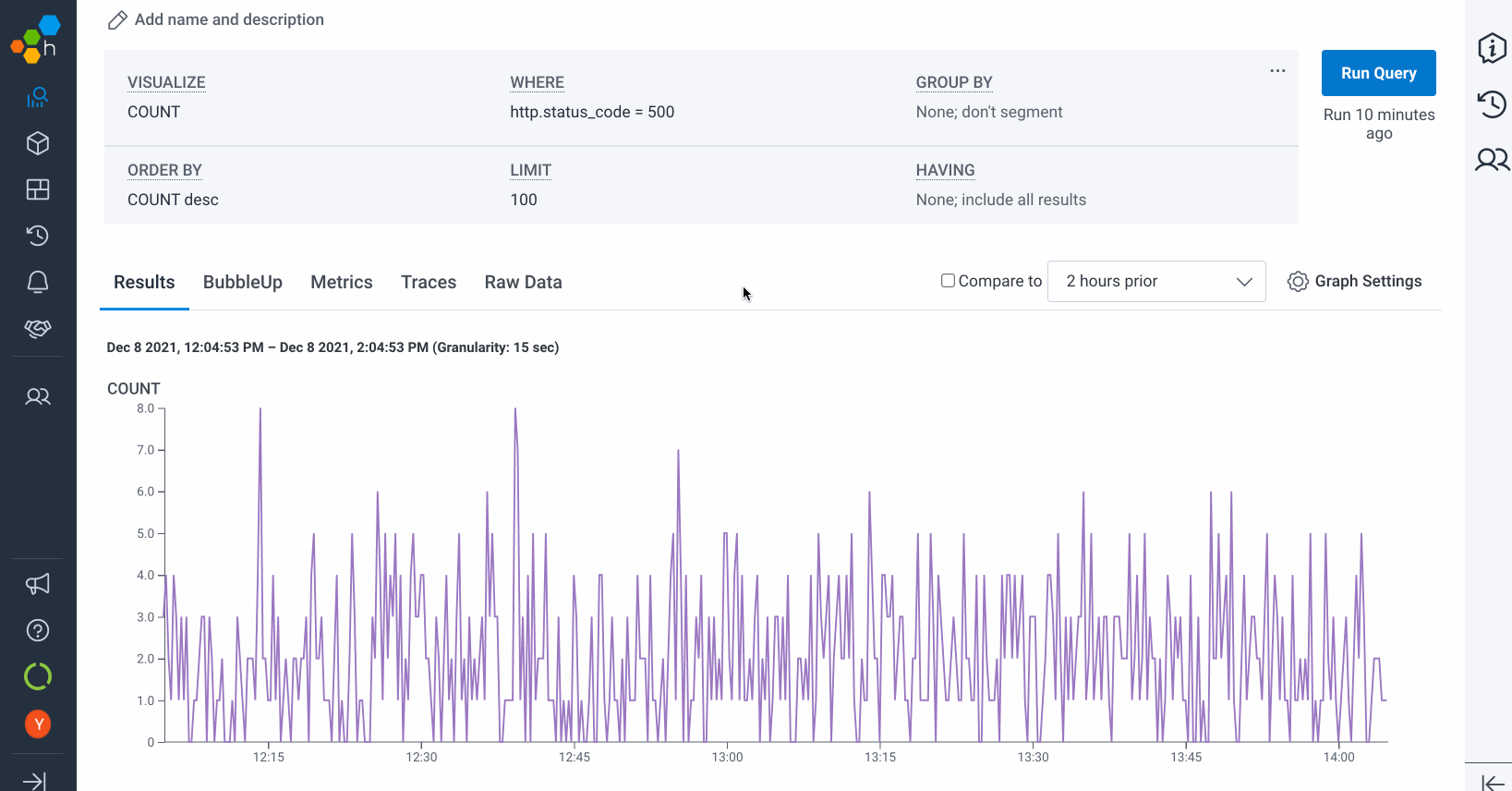
Task: Click the Run Query button
Action: [x=1378, y=73]
